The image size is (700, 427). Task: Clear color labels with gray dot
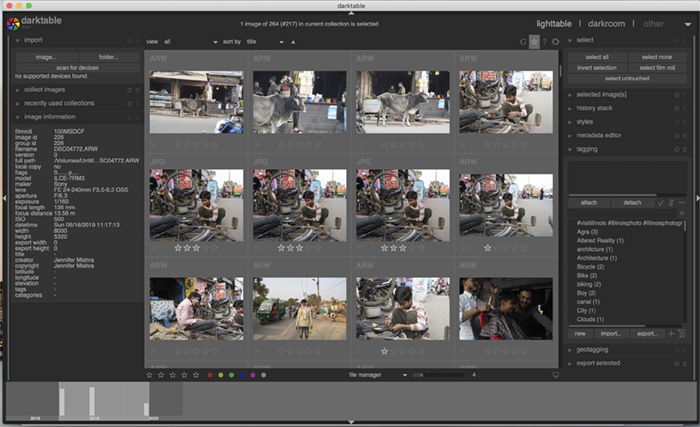point(263,375)
